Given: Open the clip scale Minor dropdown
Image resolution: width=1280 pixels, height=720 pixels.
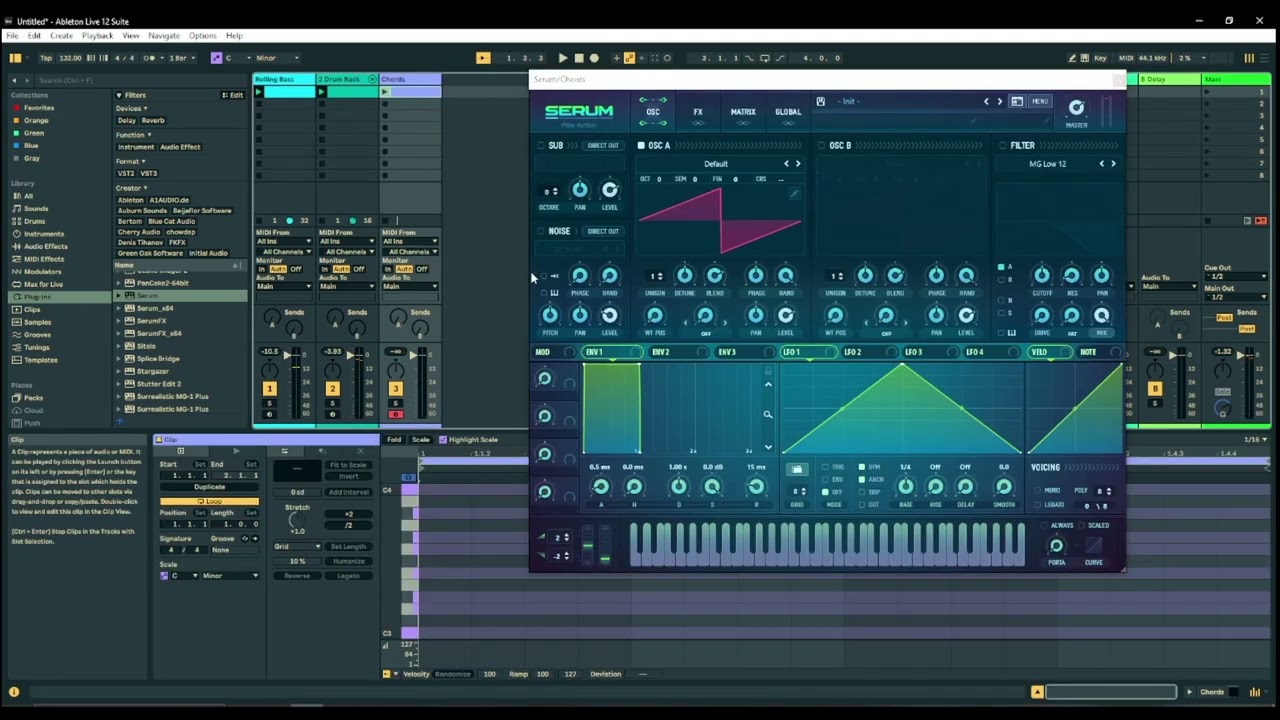Looking at the screenshot, I should click(231, 576).
